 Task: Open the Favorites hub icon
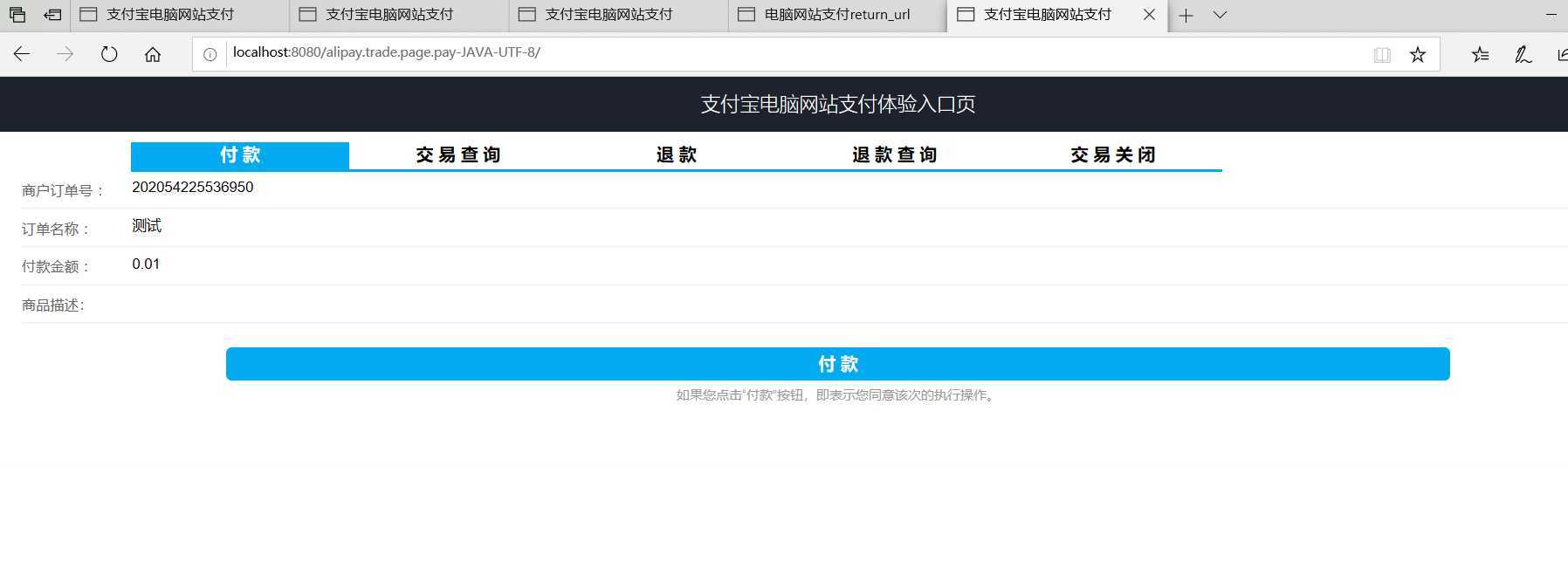tap(1481, 55)
